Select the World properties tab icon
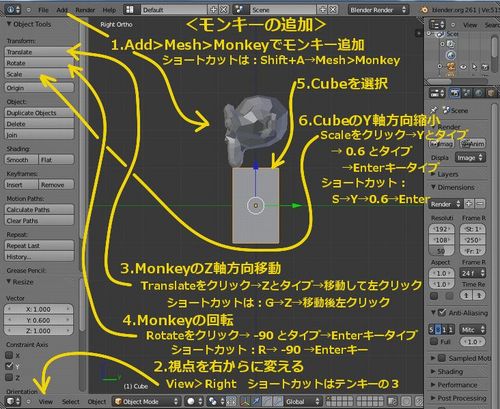This screenshot has height=409, width=500. click(479, 93)
